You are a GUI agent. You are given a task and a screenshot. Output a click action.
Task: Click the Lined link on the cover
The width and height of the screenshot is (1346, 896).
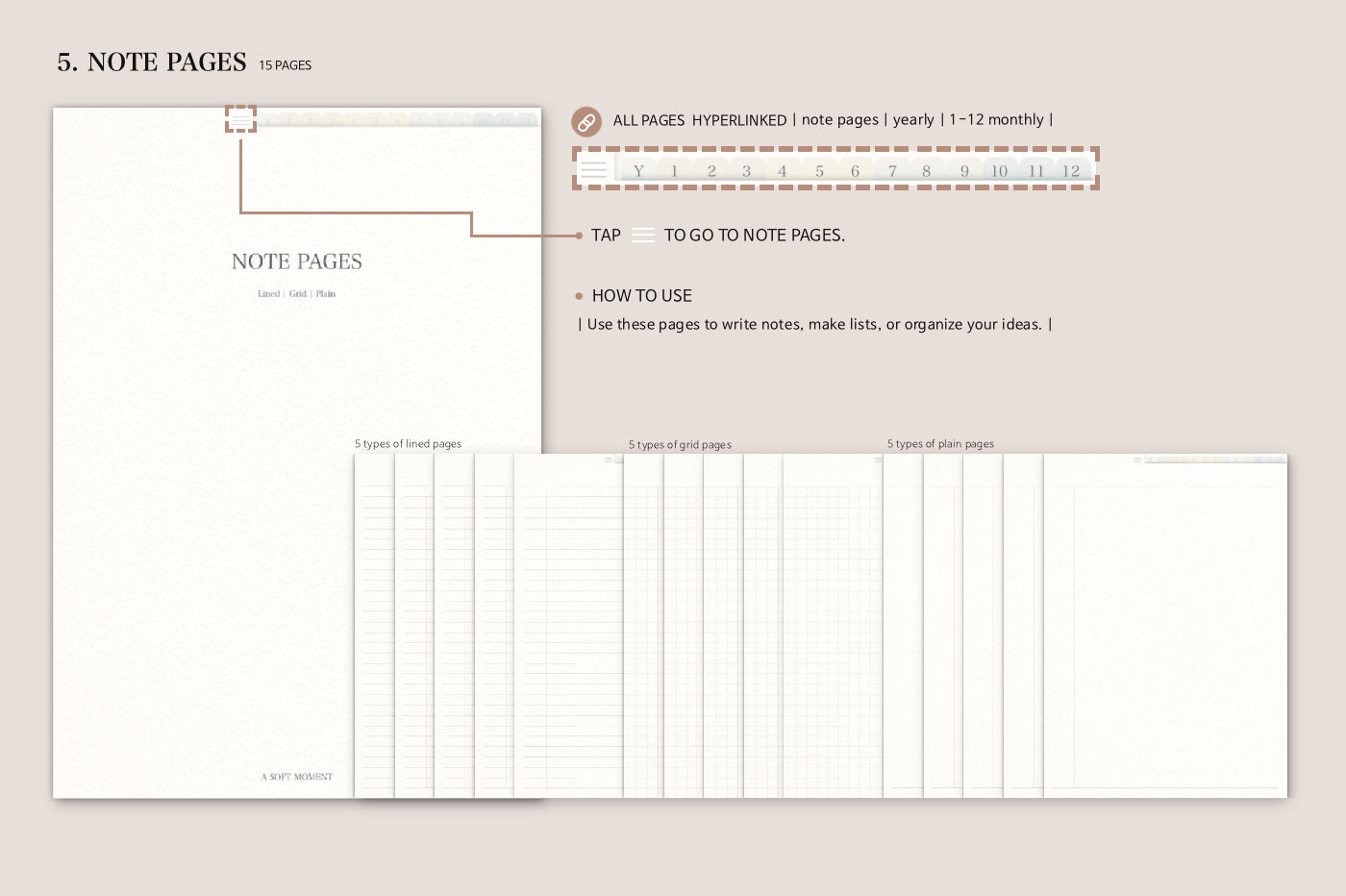[268, 294]
